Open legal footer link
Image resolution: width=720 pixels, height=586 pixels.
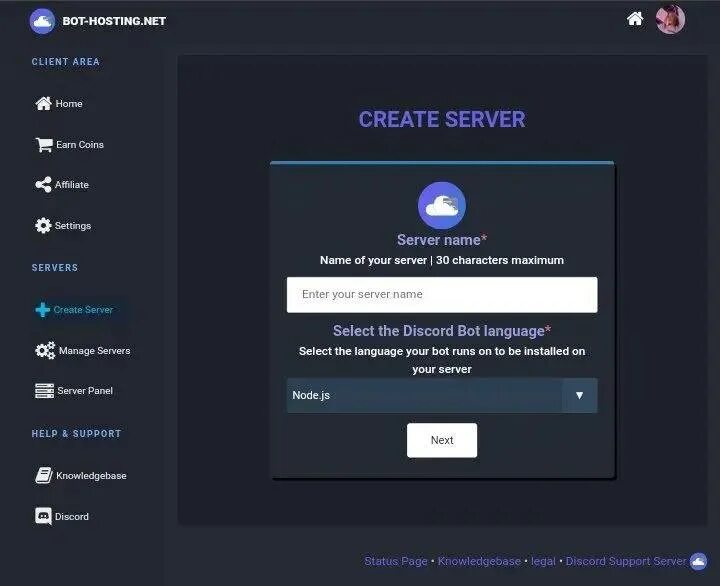tap(543, 561)
